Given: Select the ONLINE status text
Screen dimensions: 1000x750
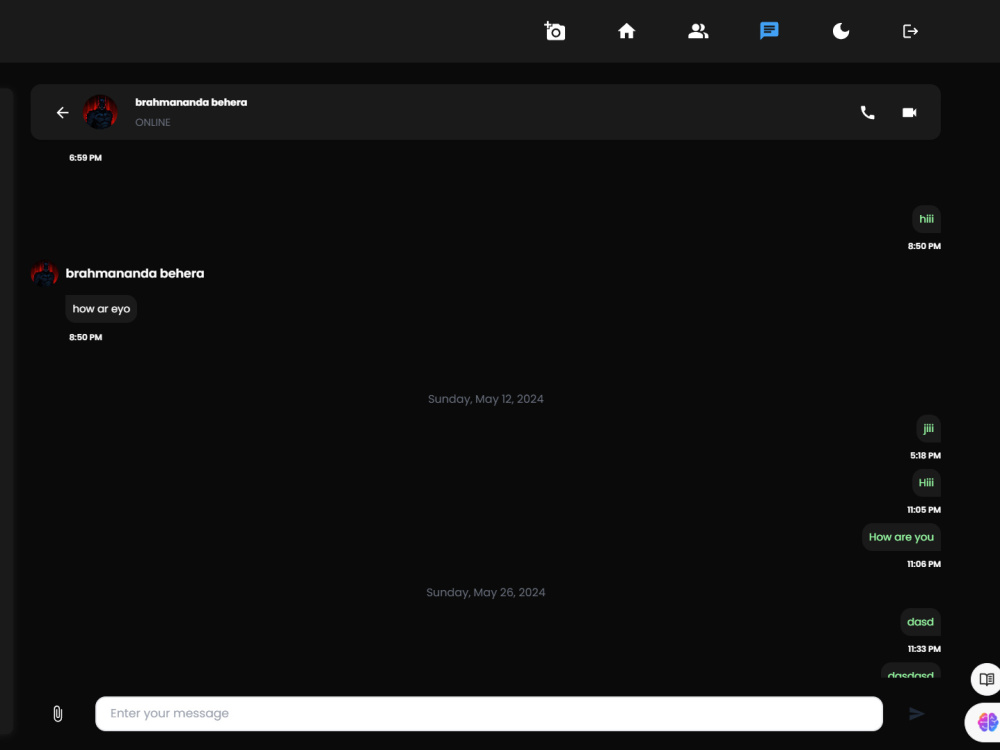Looking at the screenshot, I should (x=152, y=122).
